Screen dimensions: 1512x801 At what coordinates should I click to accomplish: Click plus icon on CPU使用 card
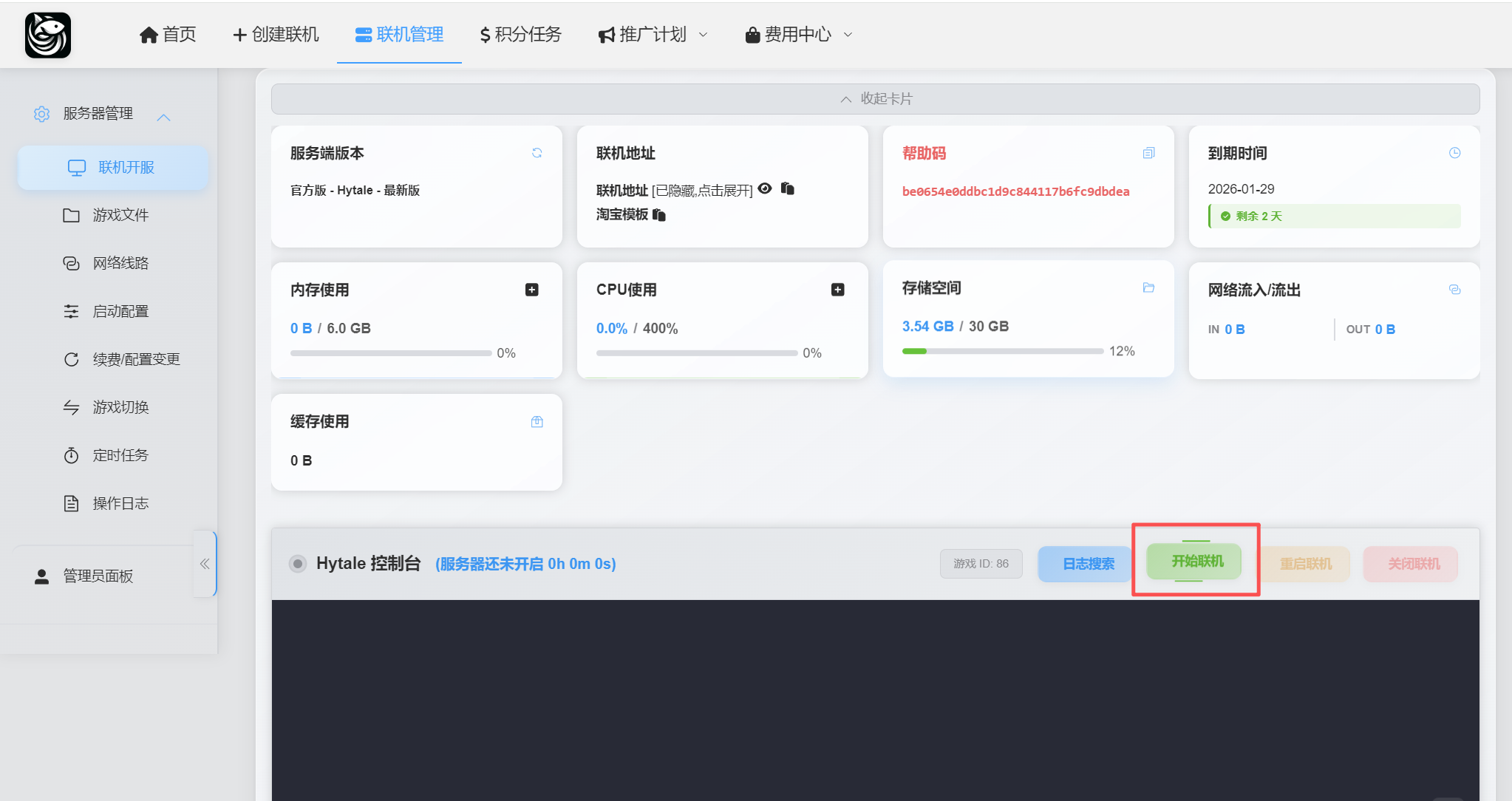click(x=837, y=290)
